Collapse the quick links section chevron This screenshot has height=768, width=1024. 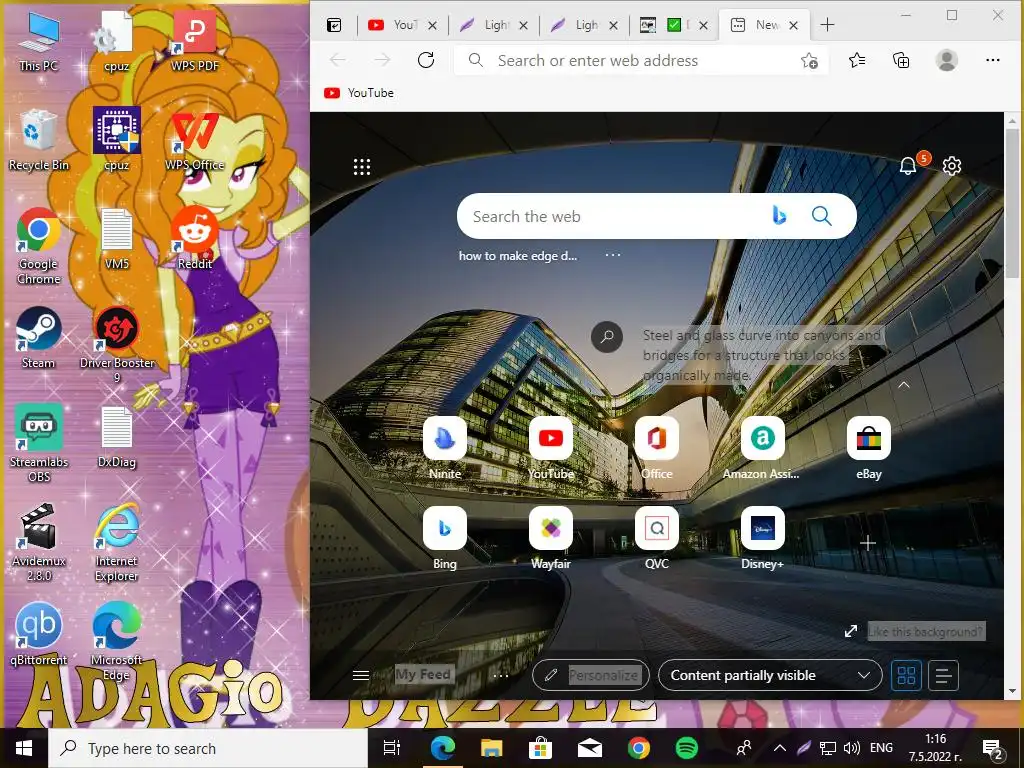(904, 385)
